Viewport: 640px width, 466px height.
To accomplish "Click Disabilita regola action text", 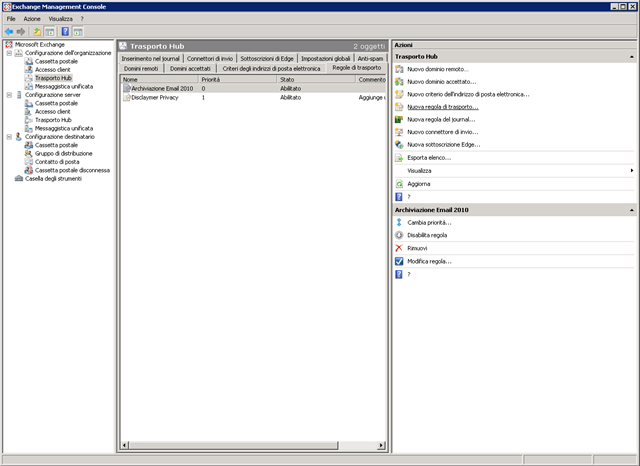I will coord(427,235).
